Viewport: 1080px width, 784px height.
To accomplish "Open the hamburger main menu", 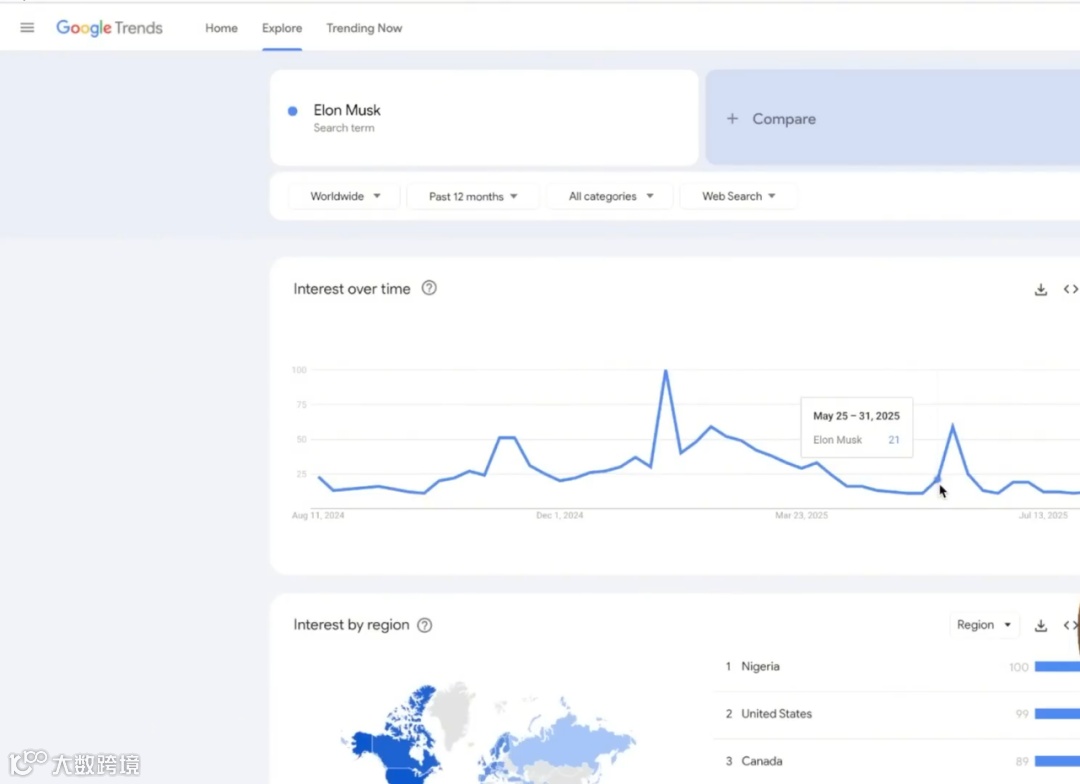I will (x=27, y=28).
